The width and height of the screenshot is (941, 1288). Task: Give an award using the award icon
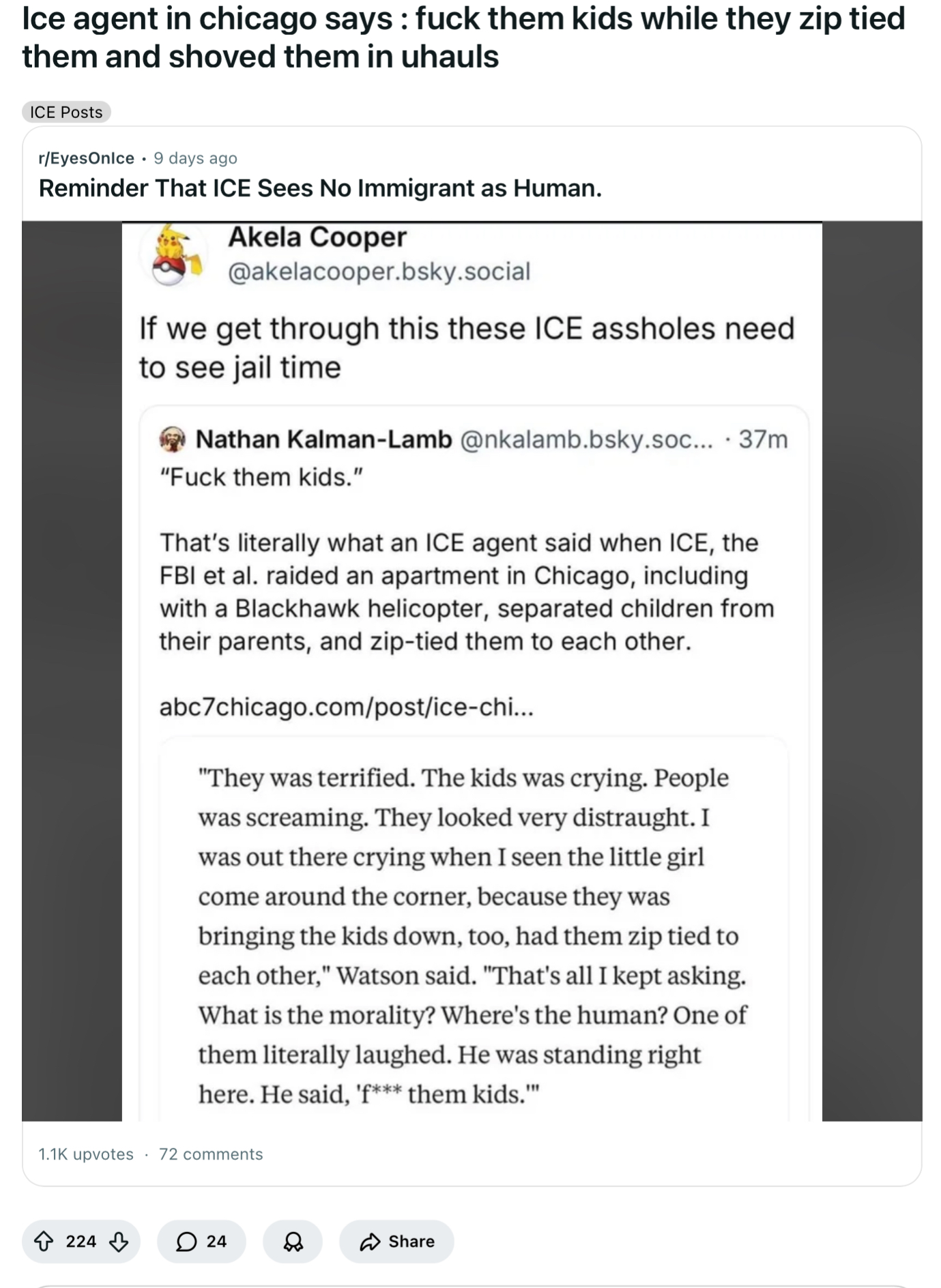293,1241
